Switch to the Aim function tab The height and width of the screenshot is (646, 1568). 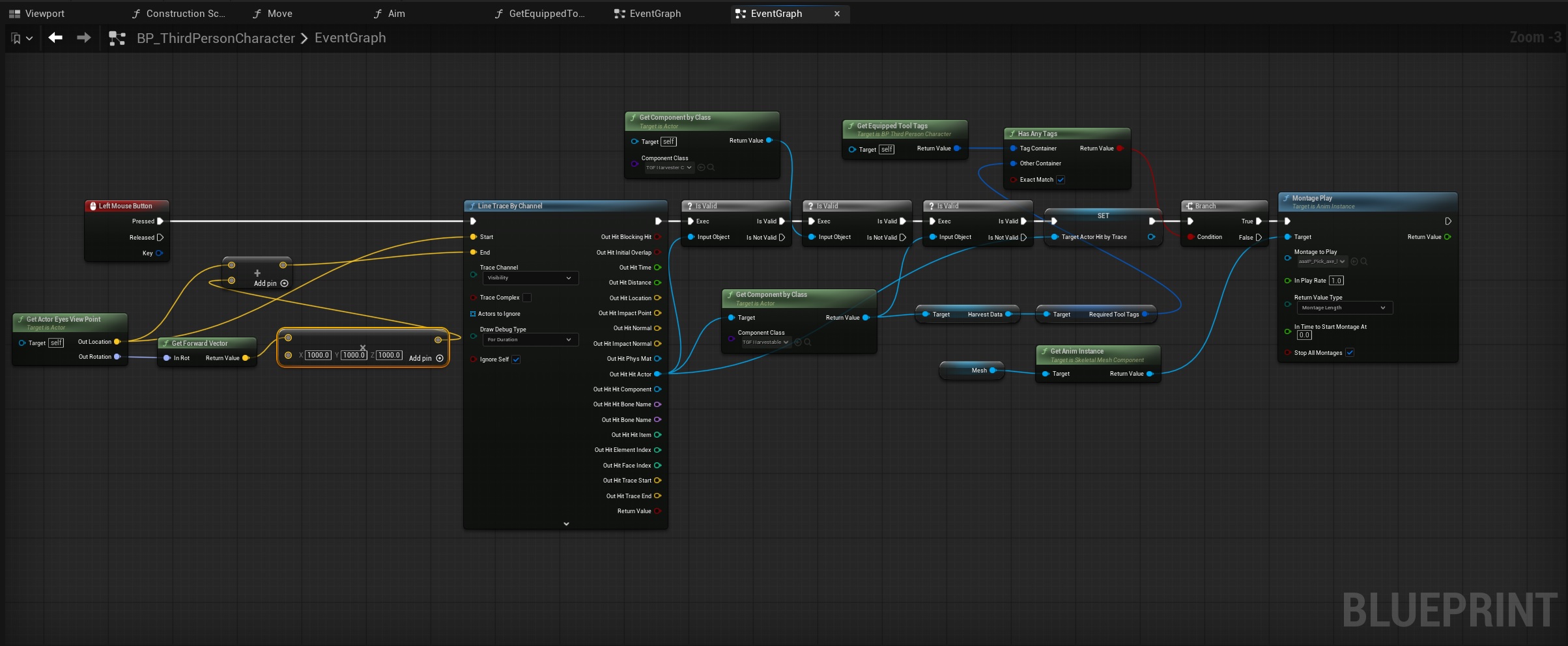[389, 14]
